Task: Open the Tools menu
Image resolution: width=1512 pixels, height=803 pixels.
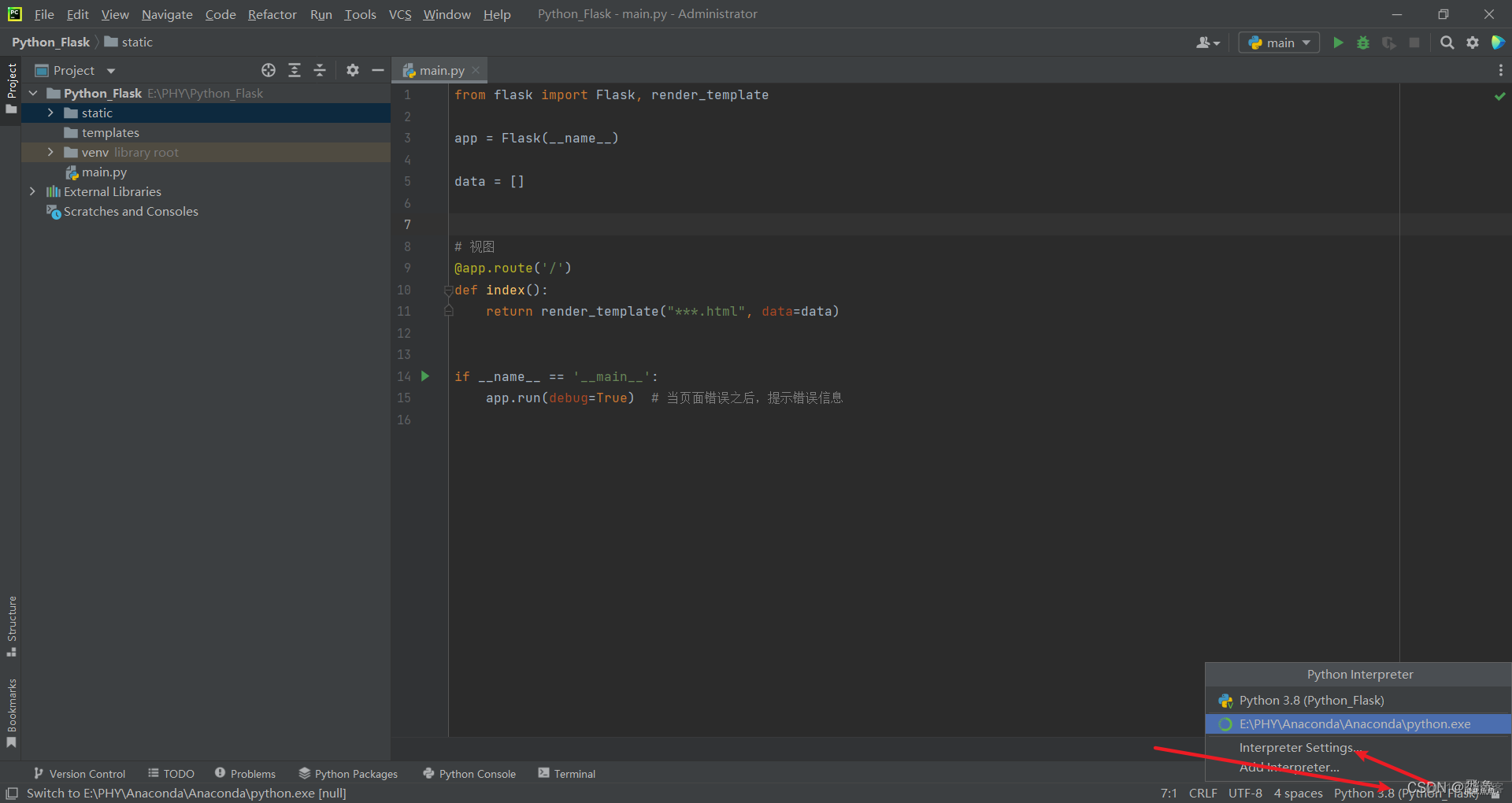Action: (360, 14)
